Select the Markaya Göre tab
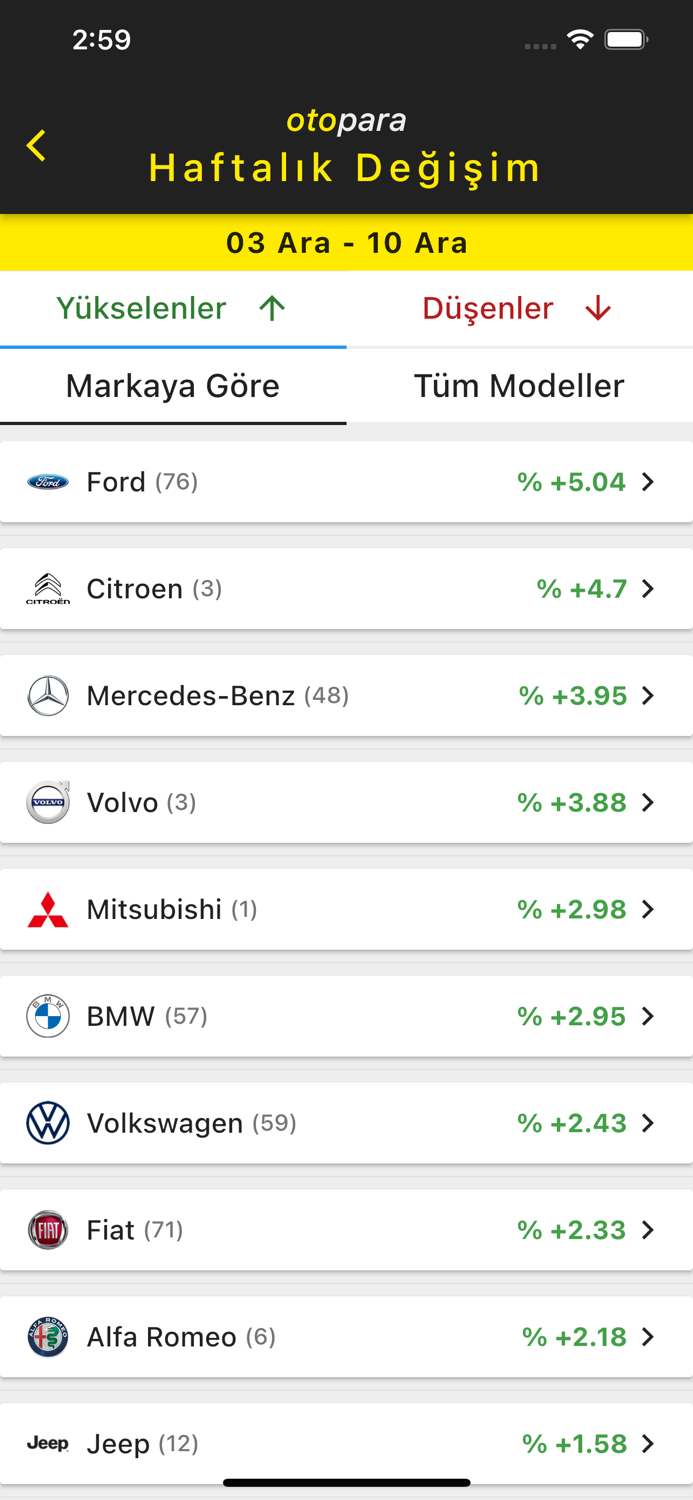Viewport: 693px width, 1500px height. coord(173,386)
